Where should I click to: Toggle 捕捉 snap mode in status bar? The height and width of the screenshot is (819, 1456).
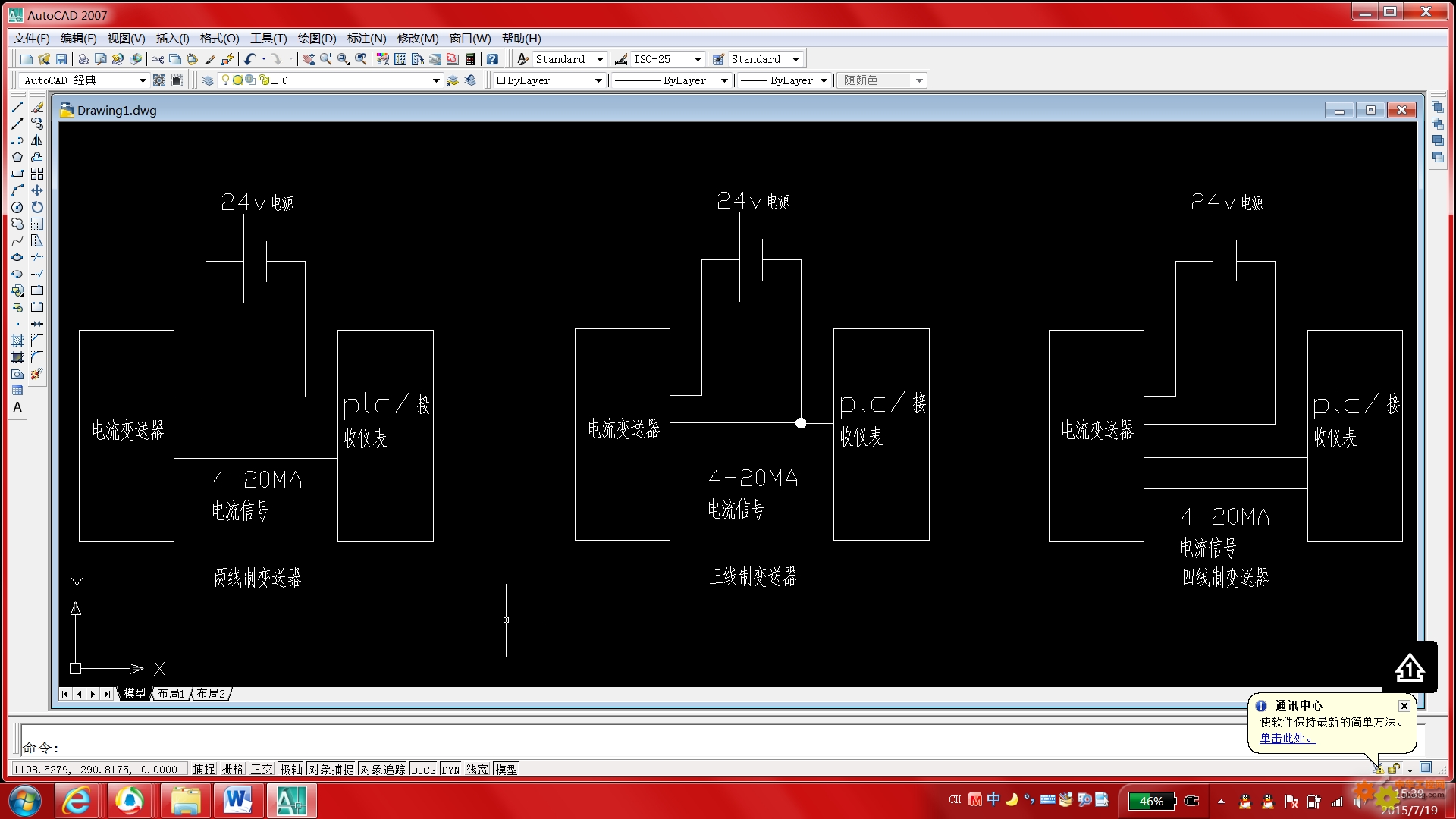pyautogui.click(x=203, y=769)
